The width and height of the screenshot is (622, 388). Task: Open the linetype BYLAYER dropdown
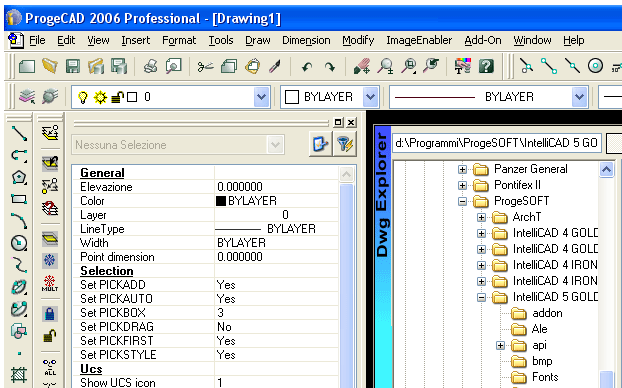coord(579,97)
